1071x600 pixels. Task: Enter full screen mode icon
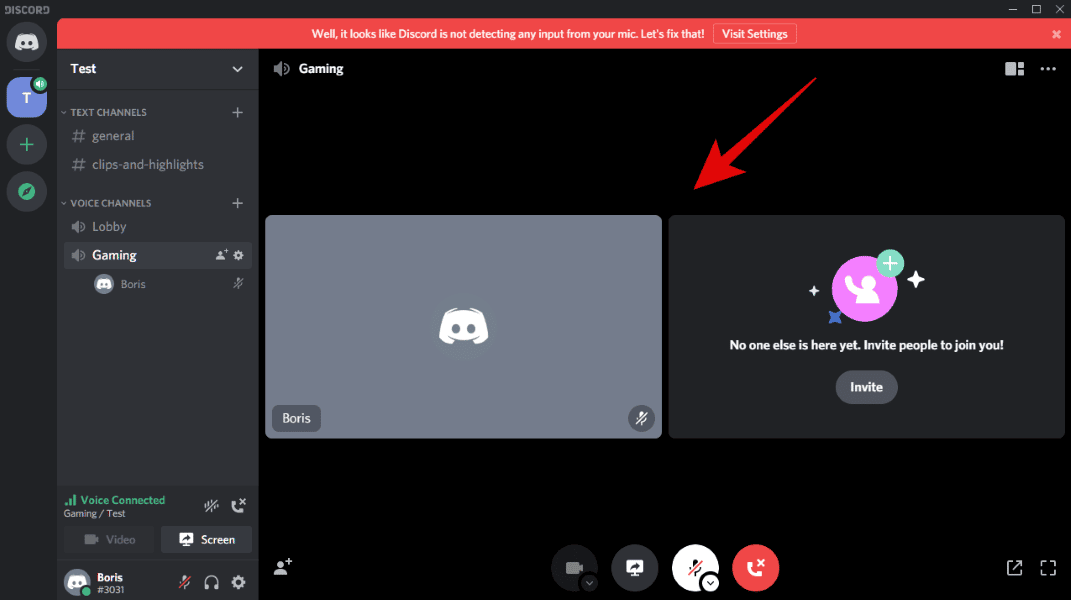(1048, 567)
